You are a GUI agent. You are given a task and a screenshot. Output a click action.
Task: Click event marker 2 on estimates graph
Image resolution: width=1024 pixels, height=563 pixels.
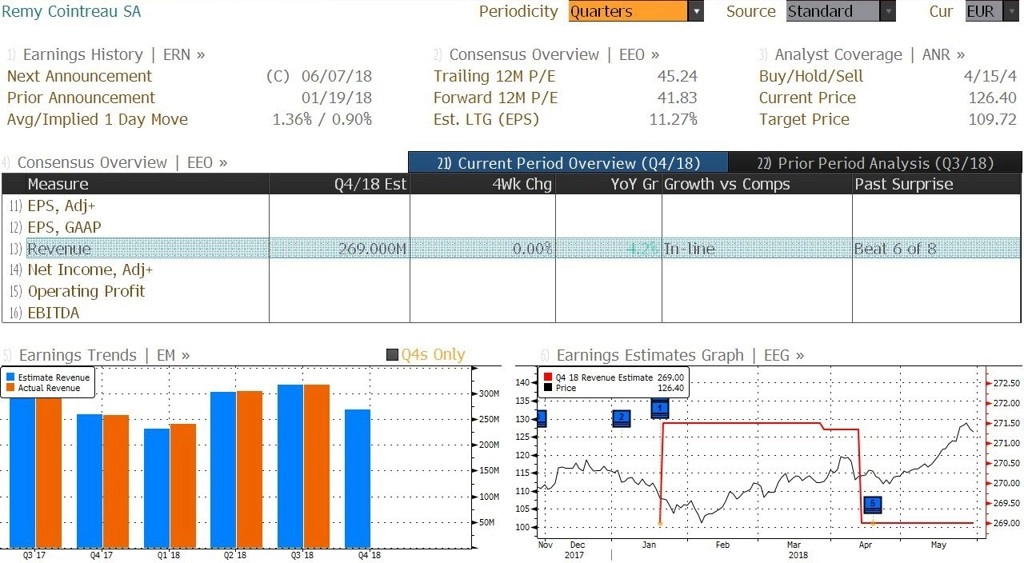click(x=621, y=419)
